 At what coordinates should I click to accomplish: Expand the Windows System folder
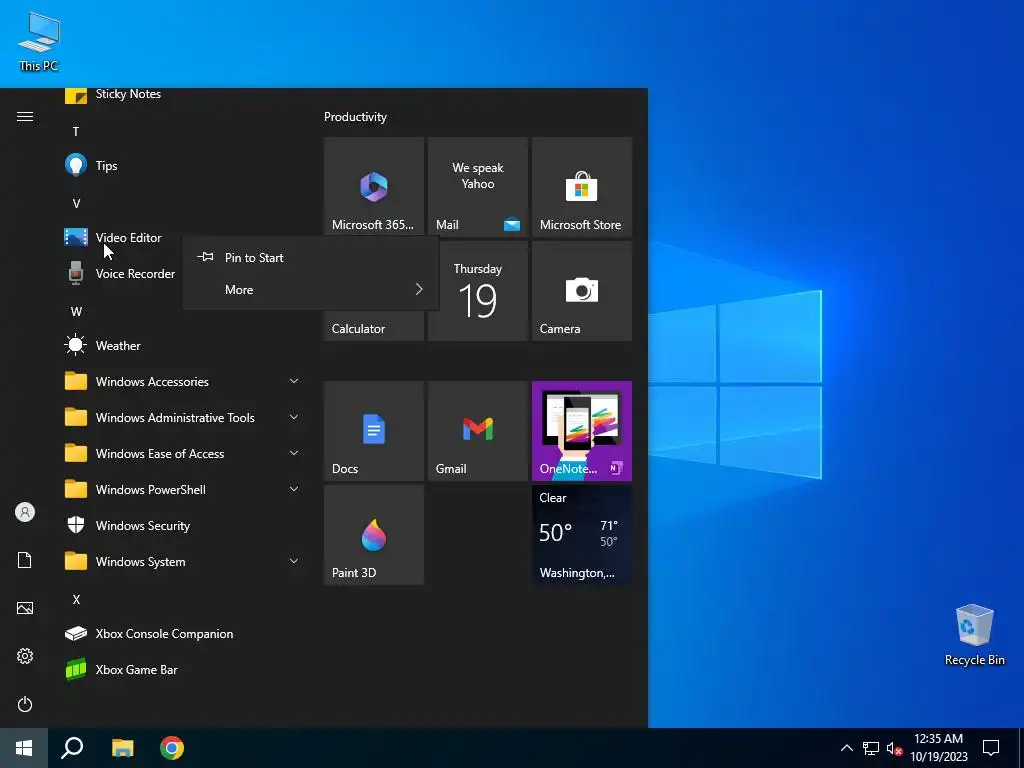[182, 562]
